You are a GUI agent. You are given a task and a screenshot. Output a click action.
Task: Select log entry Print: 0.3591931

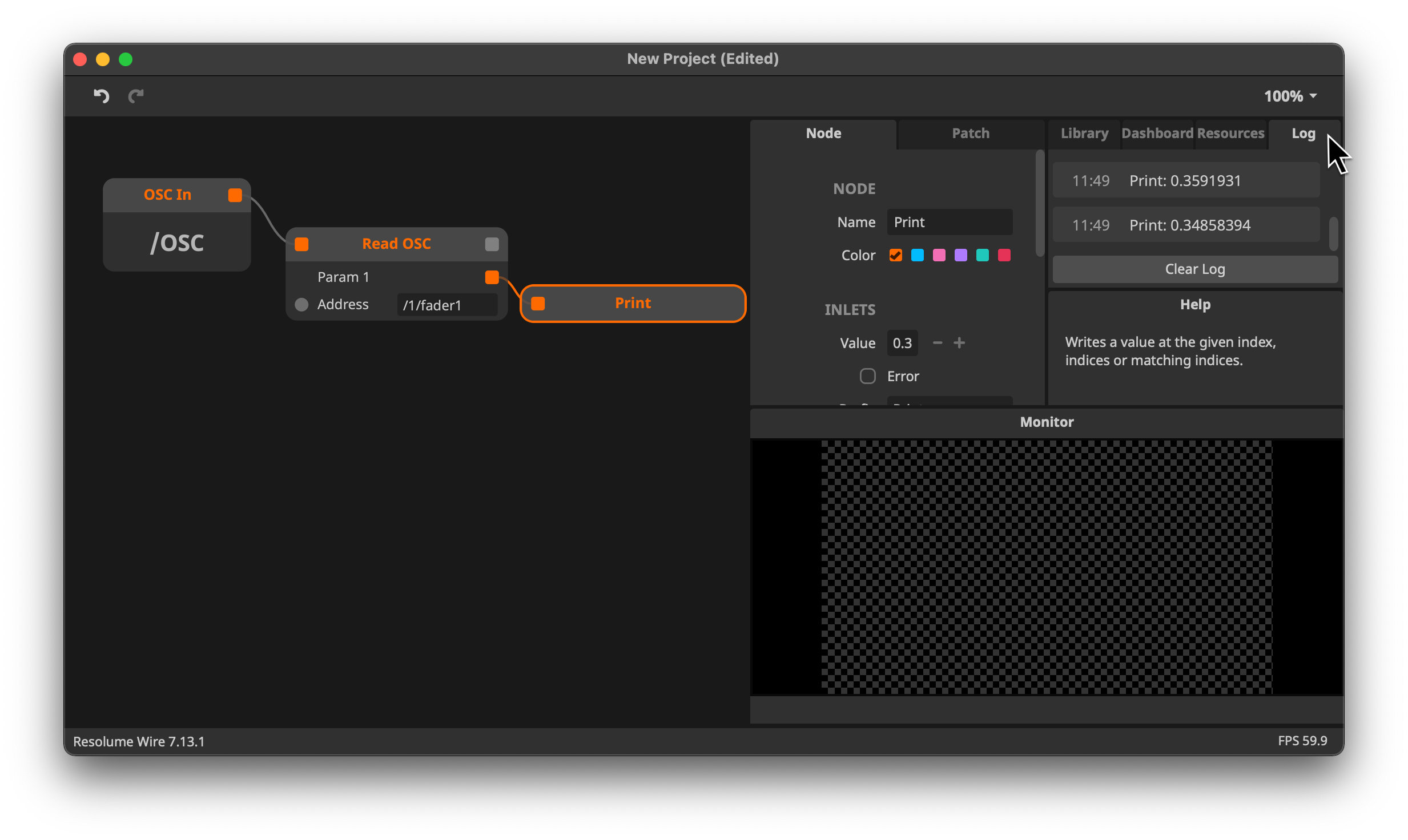tap(1186, 181)
